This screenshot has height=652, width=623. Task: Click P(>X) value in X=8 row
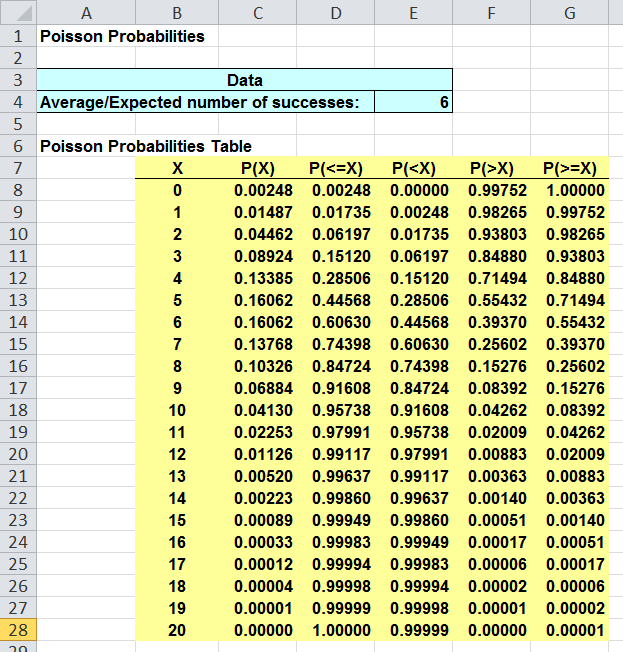click(492, 366)
